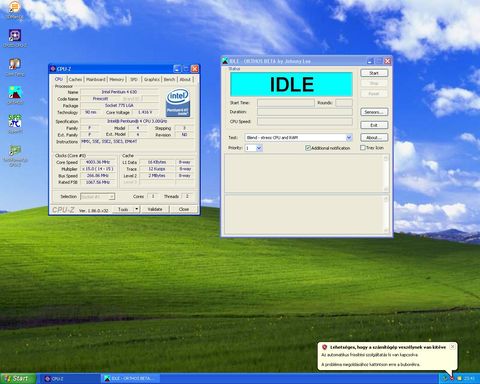
Task: Open the Windows Start menu
Action: click(17, 379)
